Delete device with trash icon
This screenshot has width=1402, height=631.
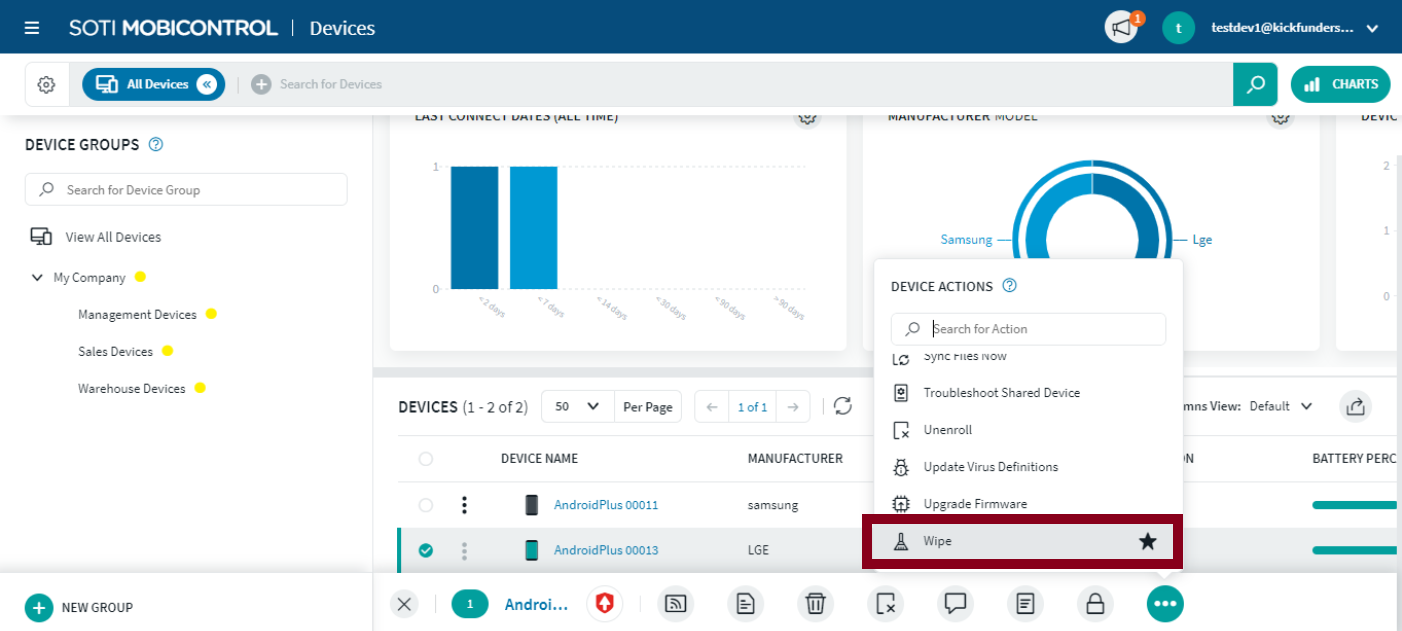(815, 603)
